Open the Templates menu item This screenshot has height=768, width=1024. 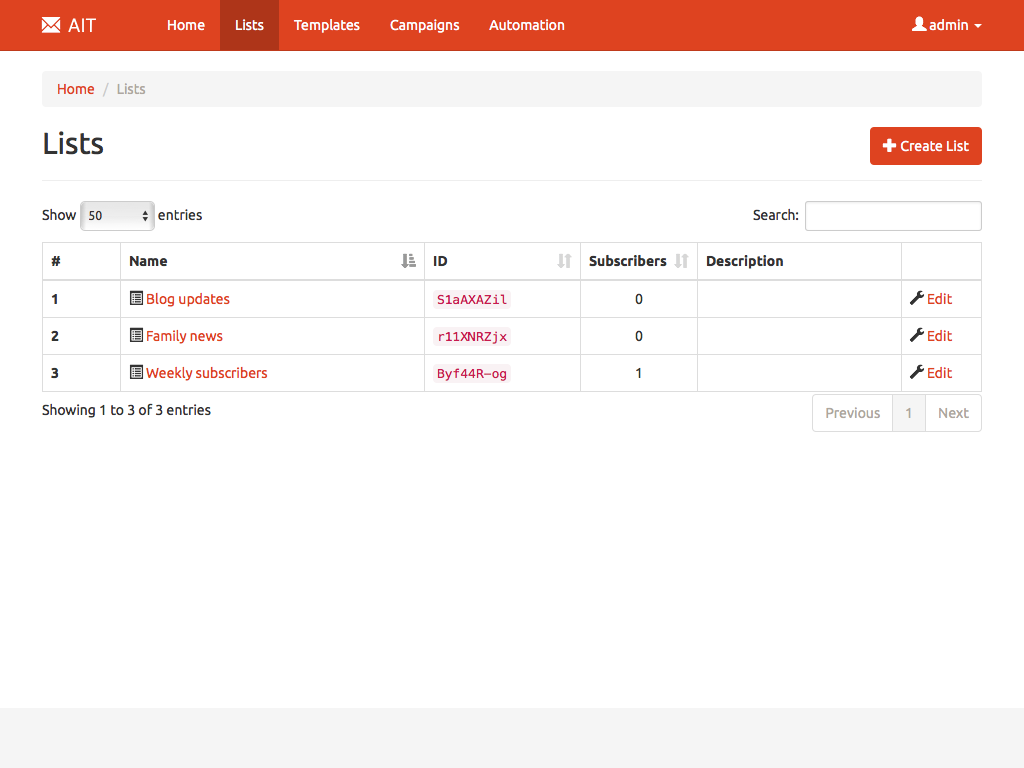tap(326, 25)
